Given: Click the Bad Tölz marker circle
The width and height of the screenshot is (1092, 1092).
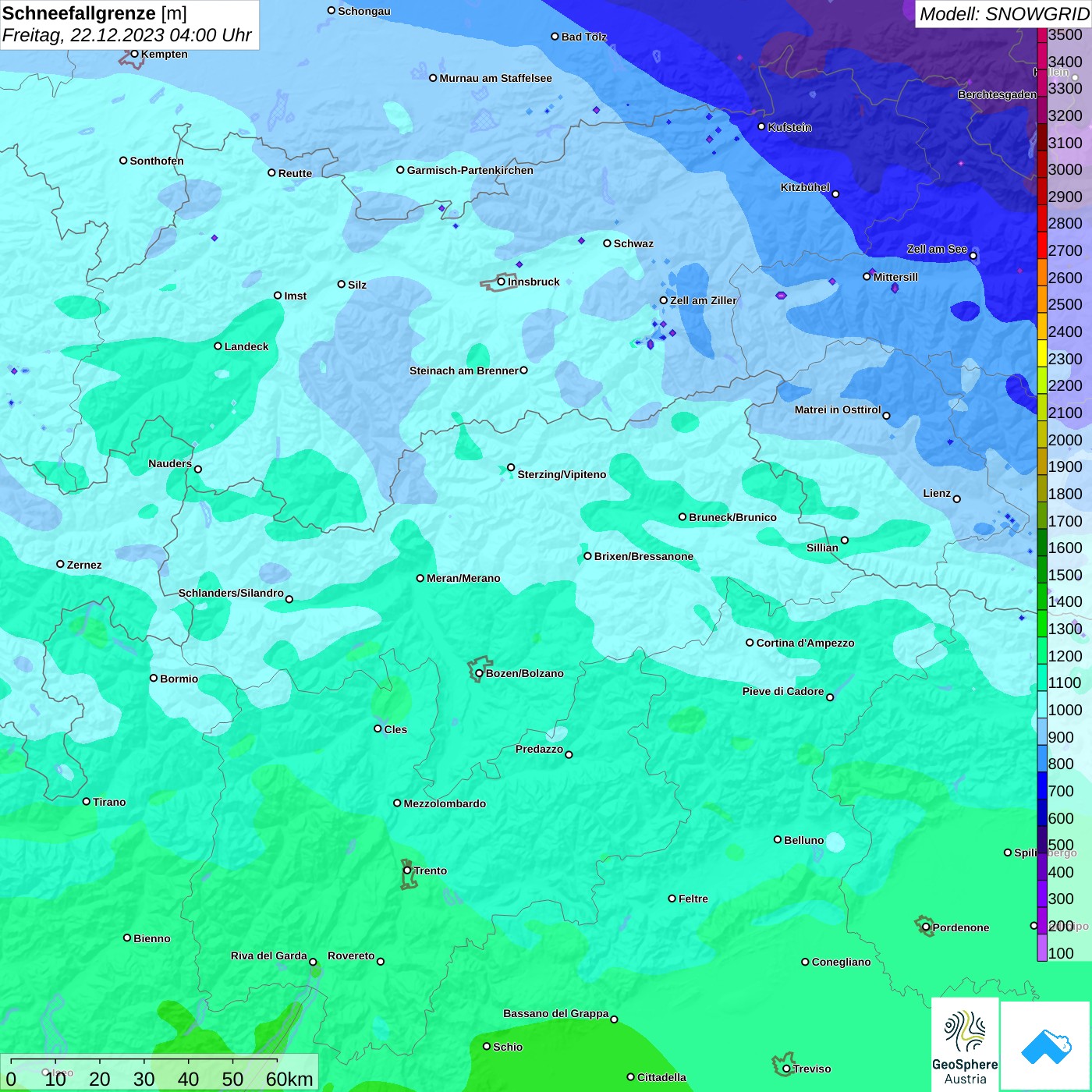Looking at the screenshot, I should point(555,37).
